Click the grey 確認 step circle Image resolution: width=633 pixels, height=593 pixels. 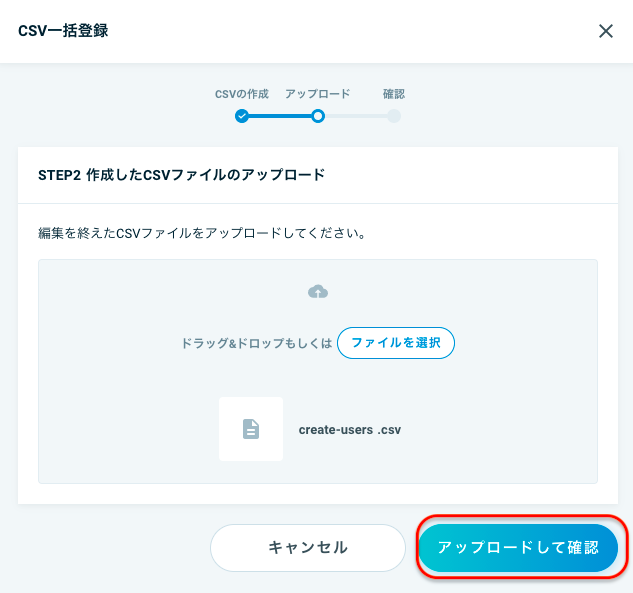click(x=394, y=116)
